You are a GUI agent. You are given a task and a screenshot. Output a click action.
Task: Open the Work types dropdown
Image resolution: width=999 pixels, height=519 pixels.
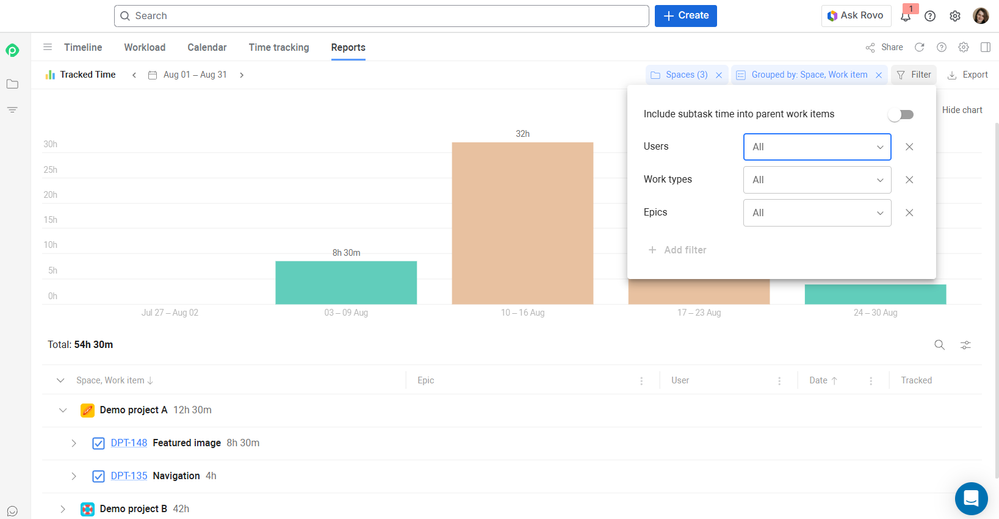pos(817,180)
